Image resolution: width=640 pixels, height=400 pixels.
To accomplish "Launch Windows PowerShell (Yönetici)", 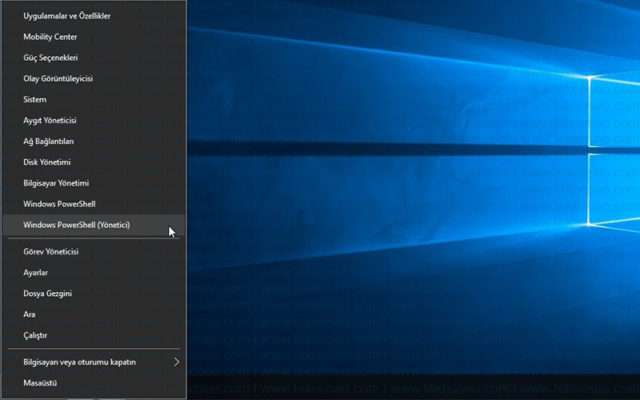I will pyautogui.click(x=94, y=225).
